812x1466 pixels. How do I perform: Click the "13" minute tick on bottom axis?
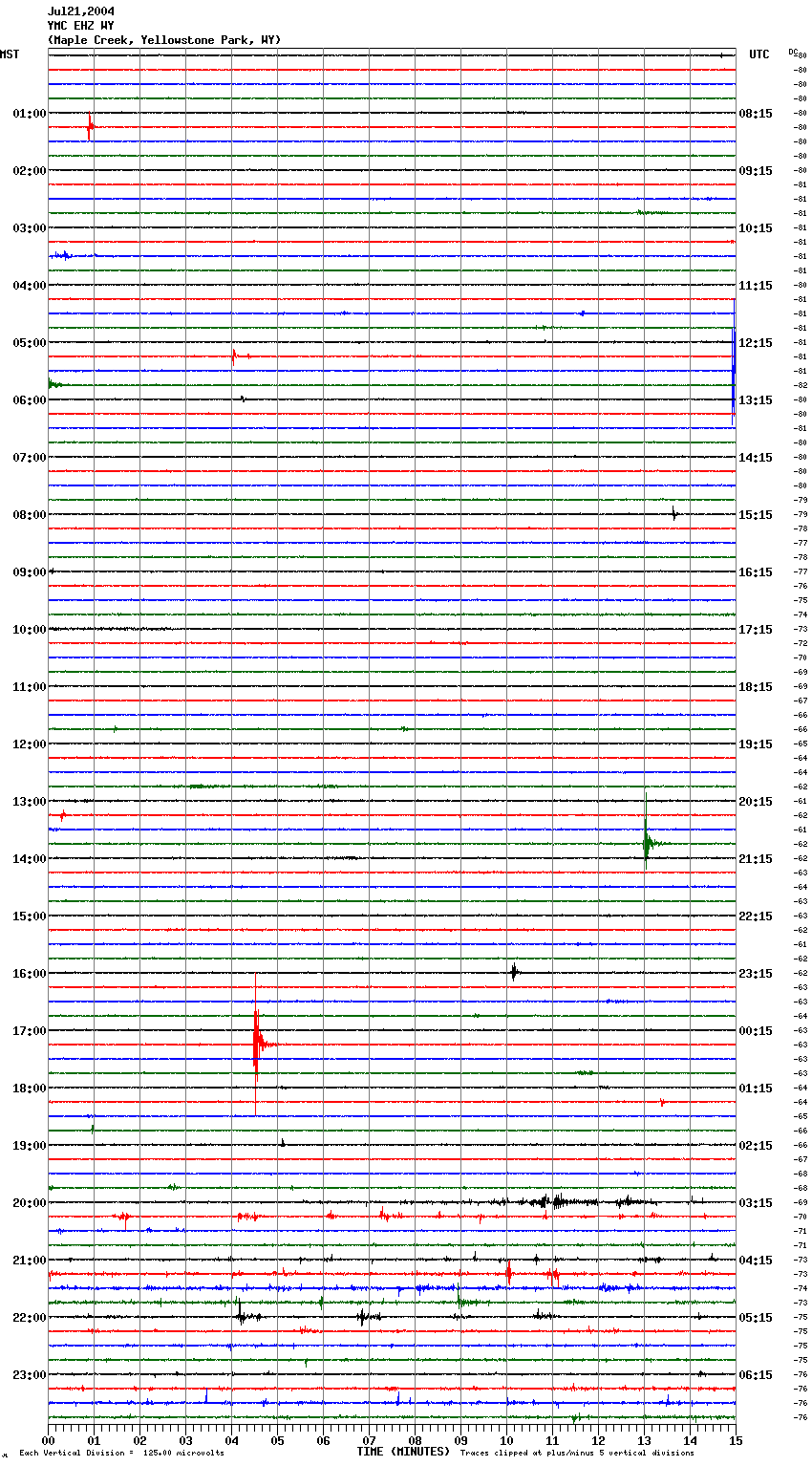pos(644,1439)
